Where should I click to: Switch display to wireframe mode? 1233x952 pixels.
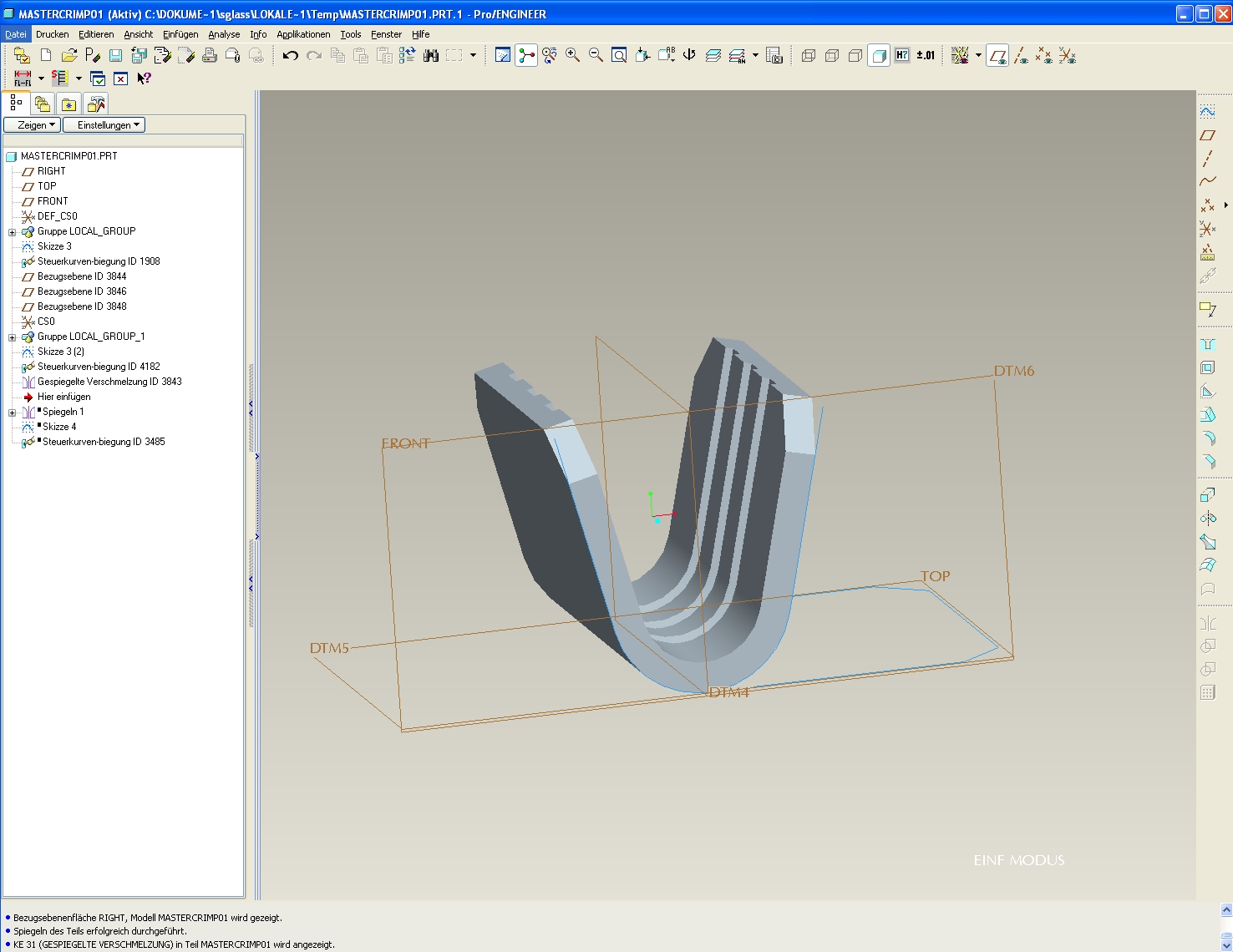(809, 55)
